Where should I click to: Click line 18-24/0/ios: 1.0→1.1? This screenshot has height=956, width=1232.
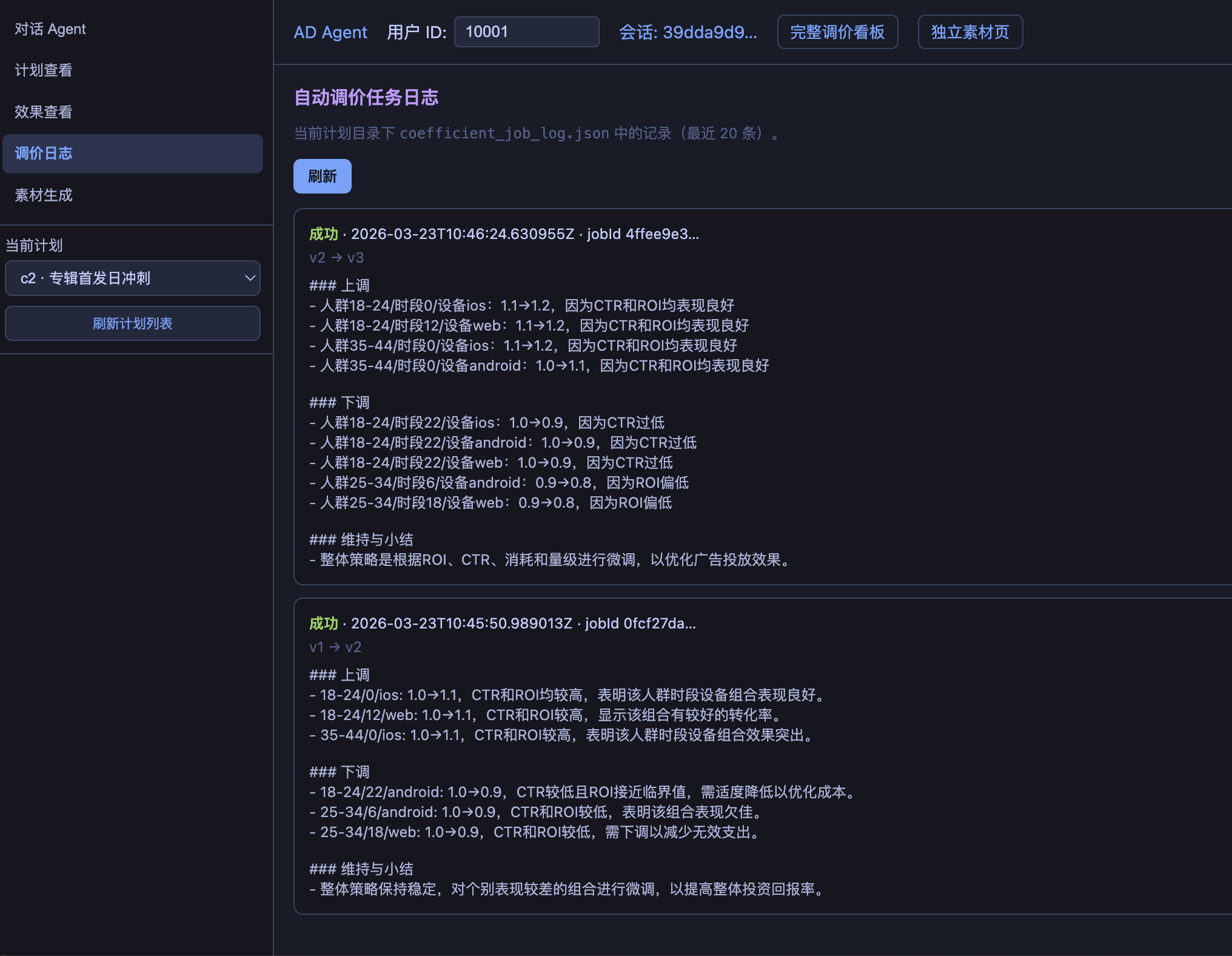coord(569,695)
